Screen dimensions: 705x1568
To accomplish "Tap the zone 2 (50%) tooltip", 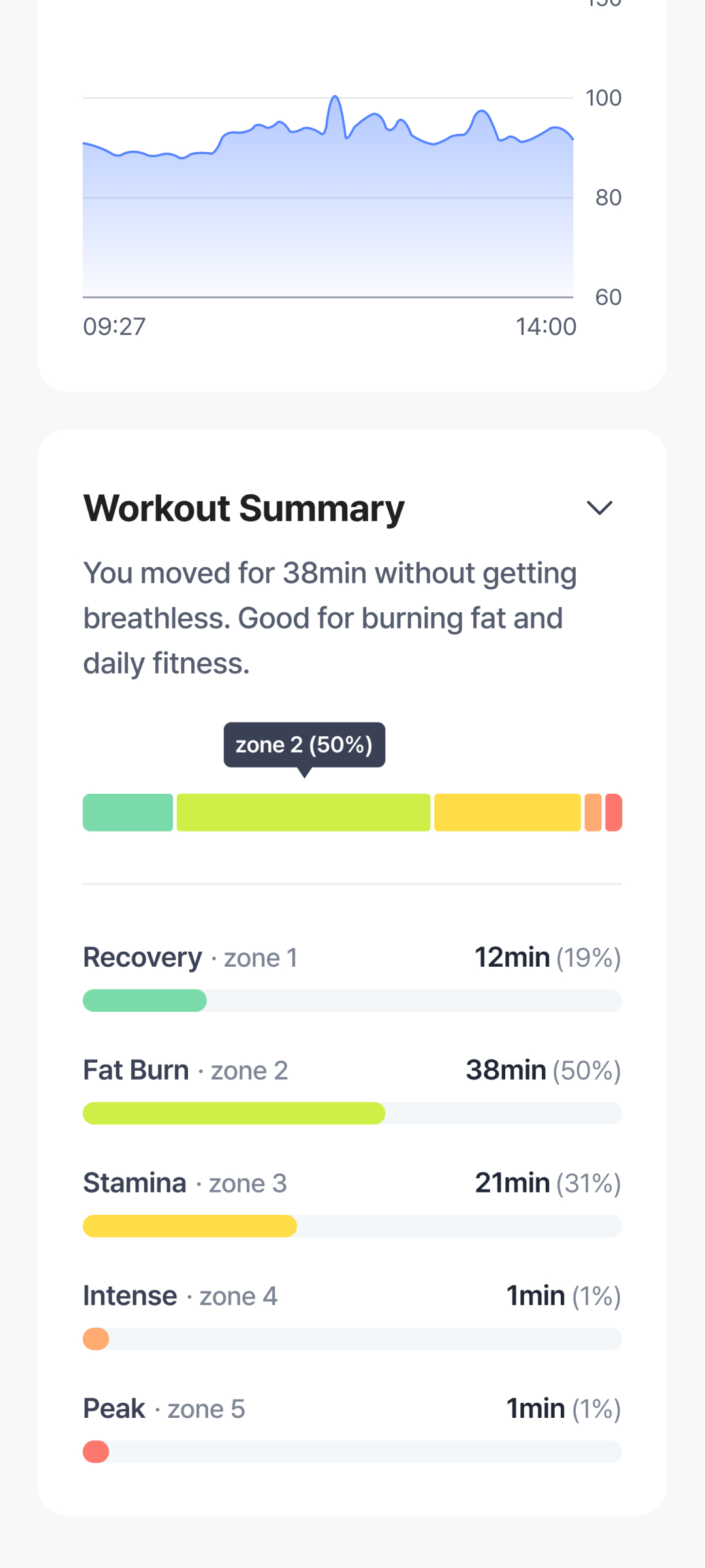I will pyautogui.click(x=304, y=745).
